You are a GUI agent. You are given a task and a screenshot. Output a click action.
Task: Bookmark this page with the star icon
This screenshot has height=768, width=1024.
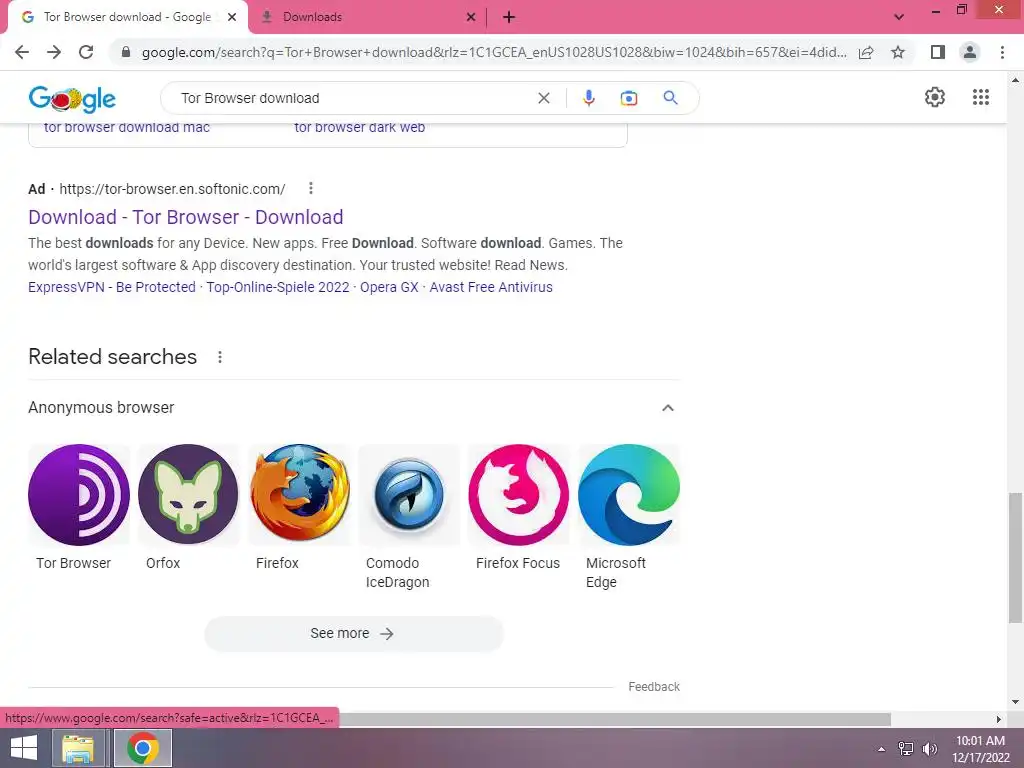(898, 52)
